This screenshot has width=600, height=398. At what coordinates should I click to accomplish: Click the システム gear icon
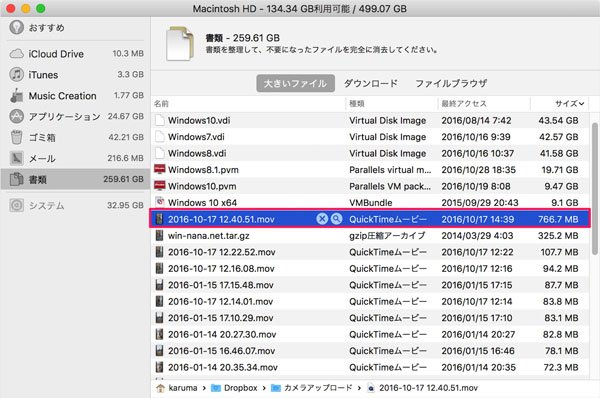point(16,205)
